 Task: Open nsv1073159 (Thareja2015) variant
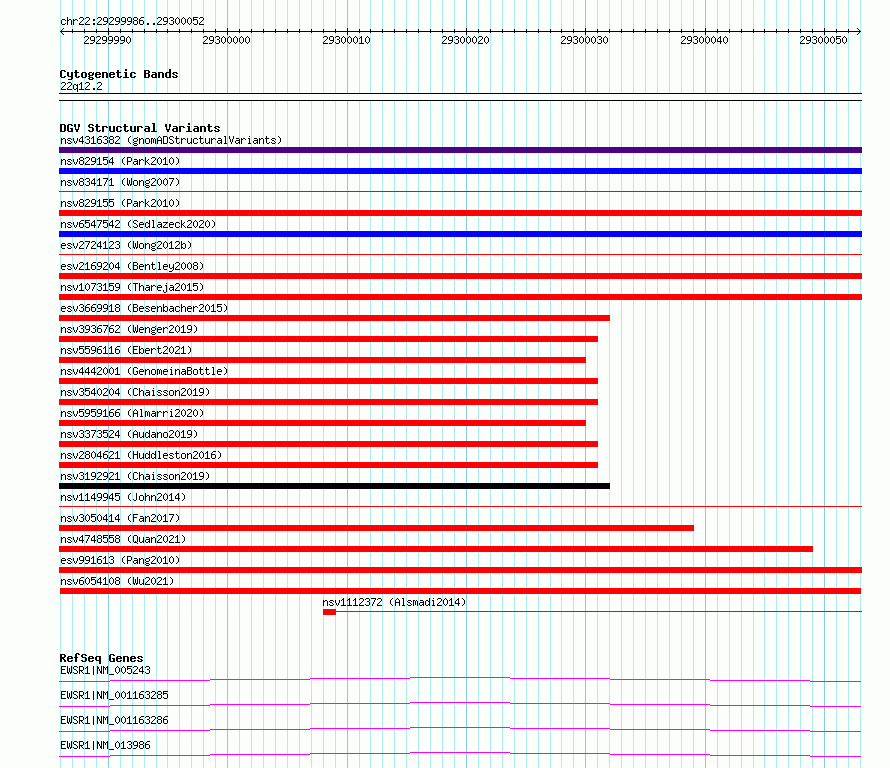coord(132,287)
